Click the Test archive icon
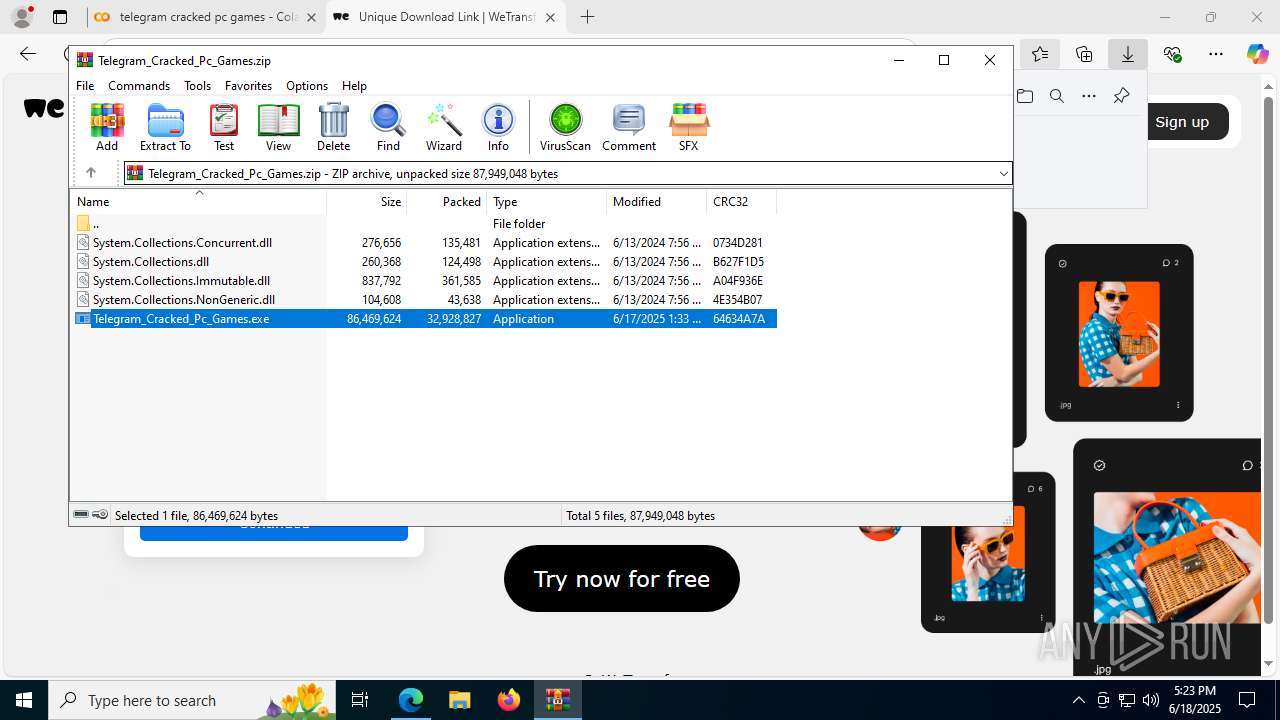1280x720 pixels. pyautogui.click(x=224, y=127)
